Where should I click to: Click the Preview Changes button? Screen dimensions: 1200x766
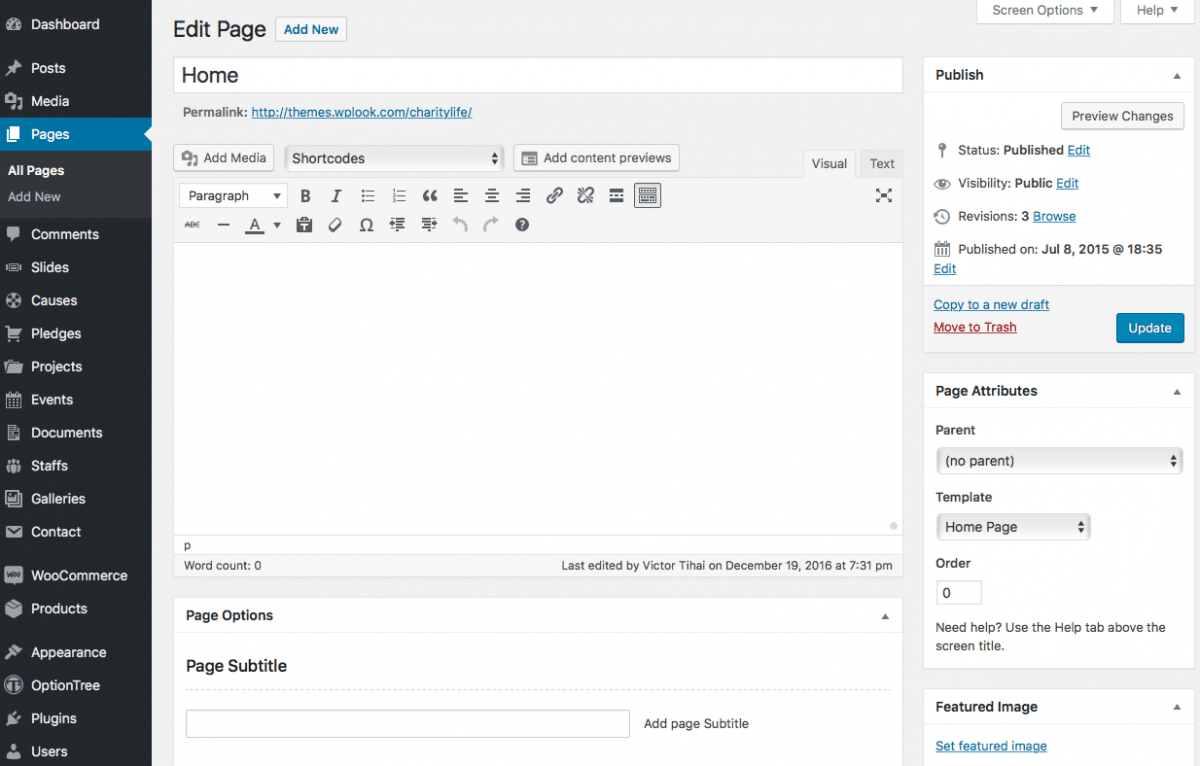pos(1122,116)
